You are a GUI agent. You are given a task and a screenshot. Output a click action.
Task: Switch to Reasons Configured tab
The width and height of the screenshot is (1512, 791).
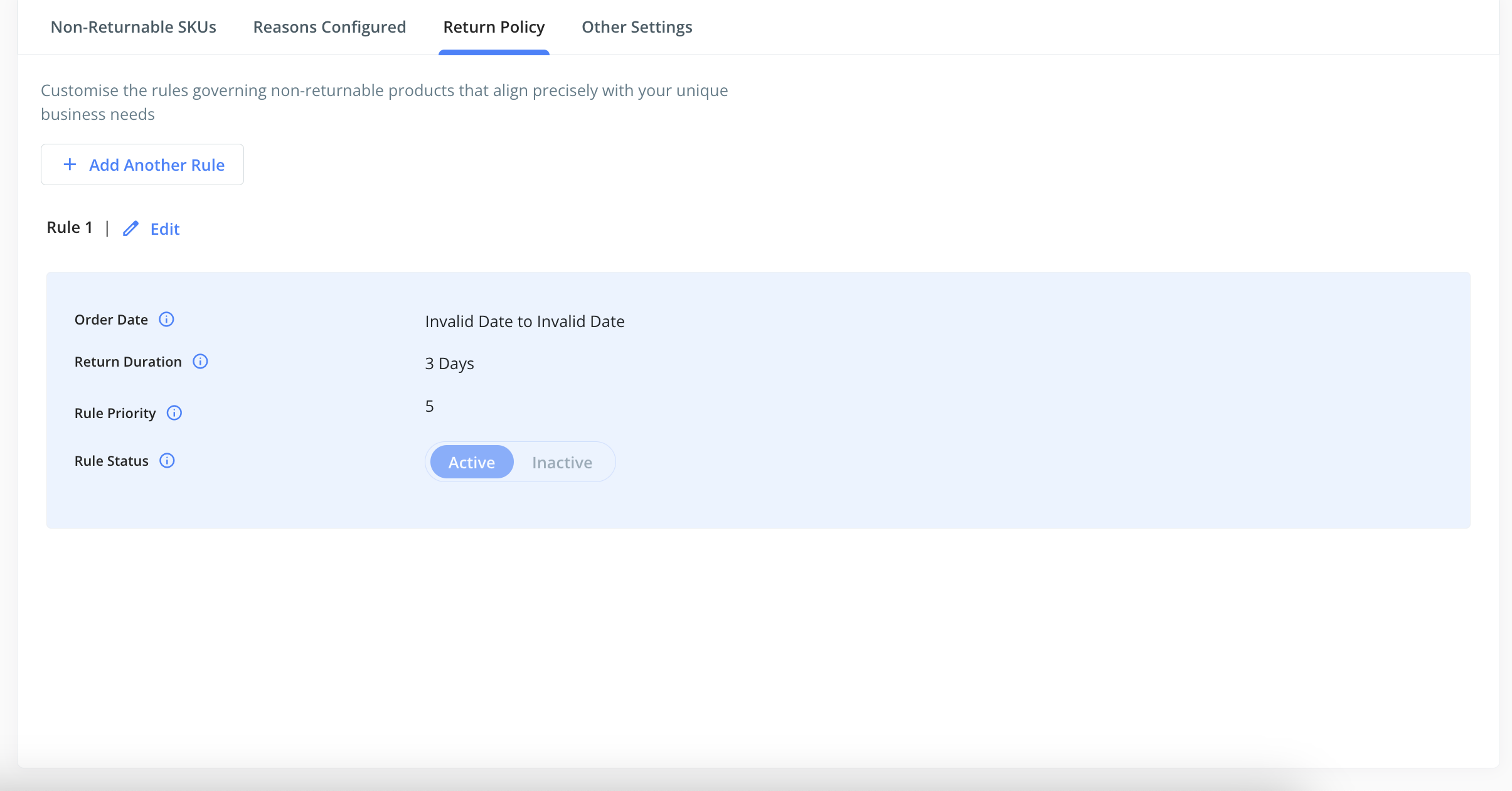[x=329, y=27]
